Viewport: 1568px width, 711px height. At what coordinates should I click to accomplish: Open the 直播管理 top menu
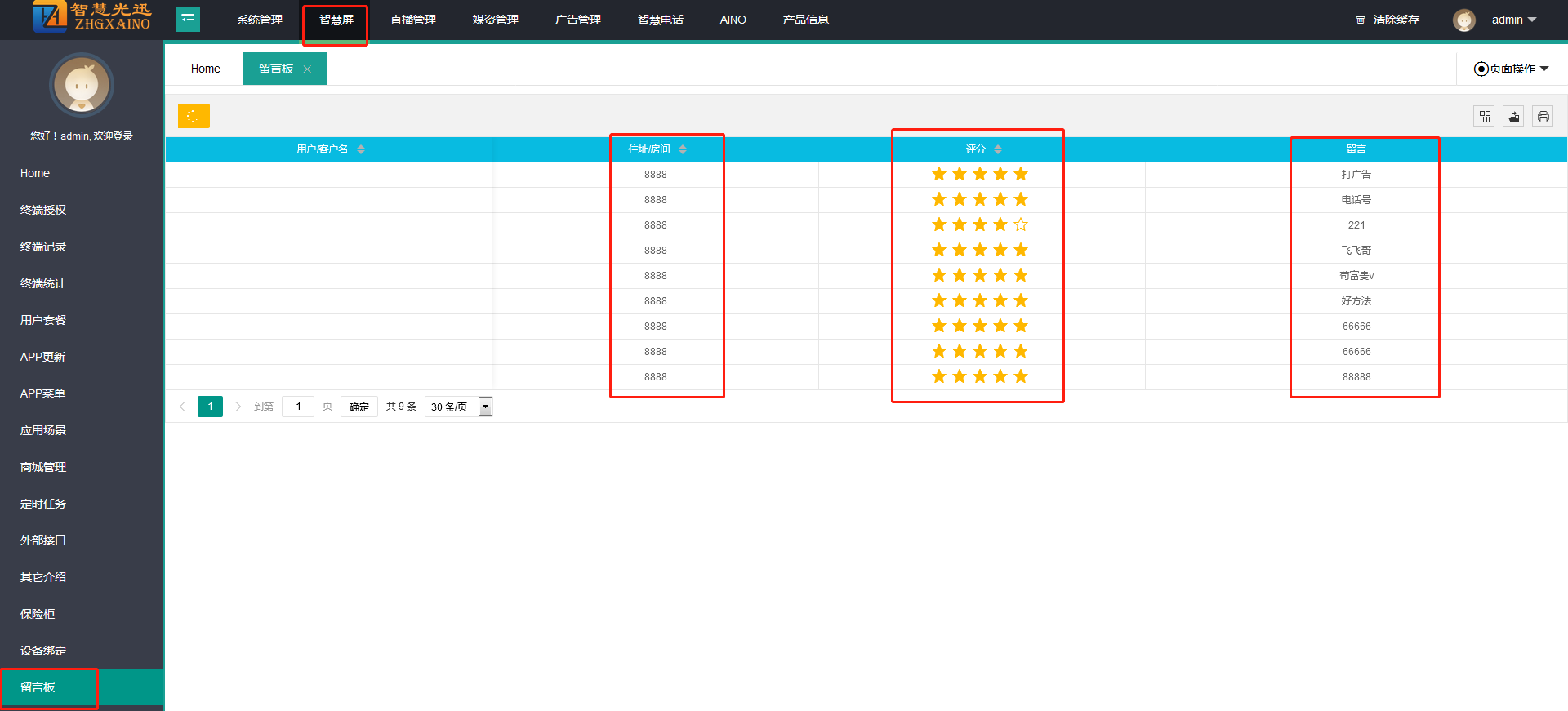pos(412,20)
